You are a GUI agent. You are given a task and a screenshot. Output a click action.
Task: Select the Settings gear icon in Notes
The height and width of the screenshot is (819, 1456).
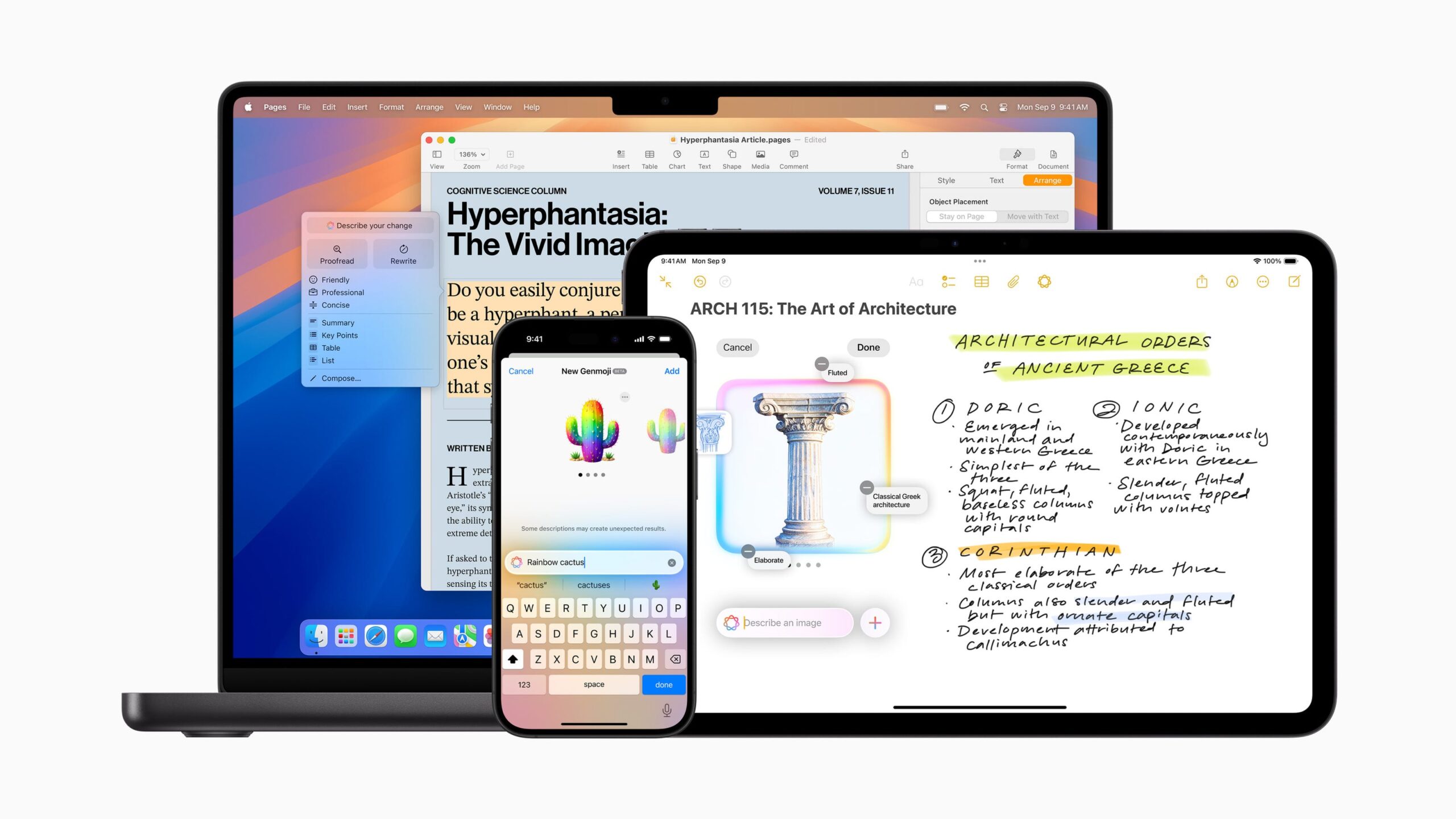pyautogui.click(x=1044, y=282)
